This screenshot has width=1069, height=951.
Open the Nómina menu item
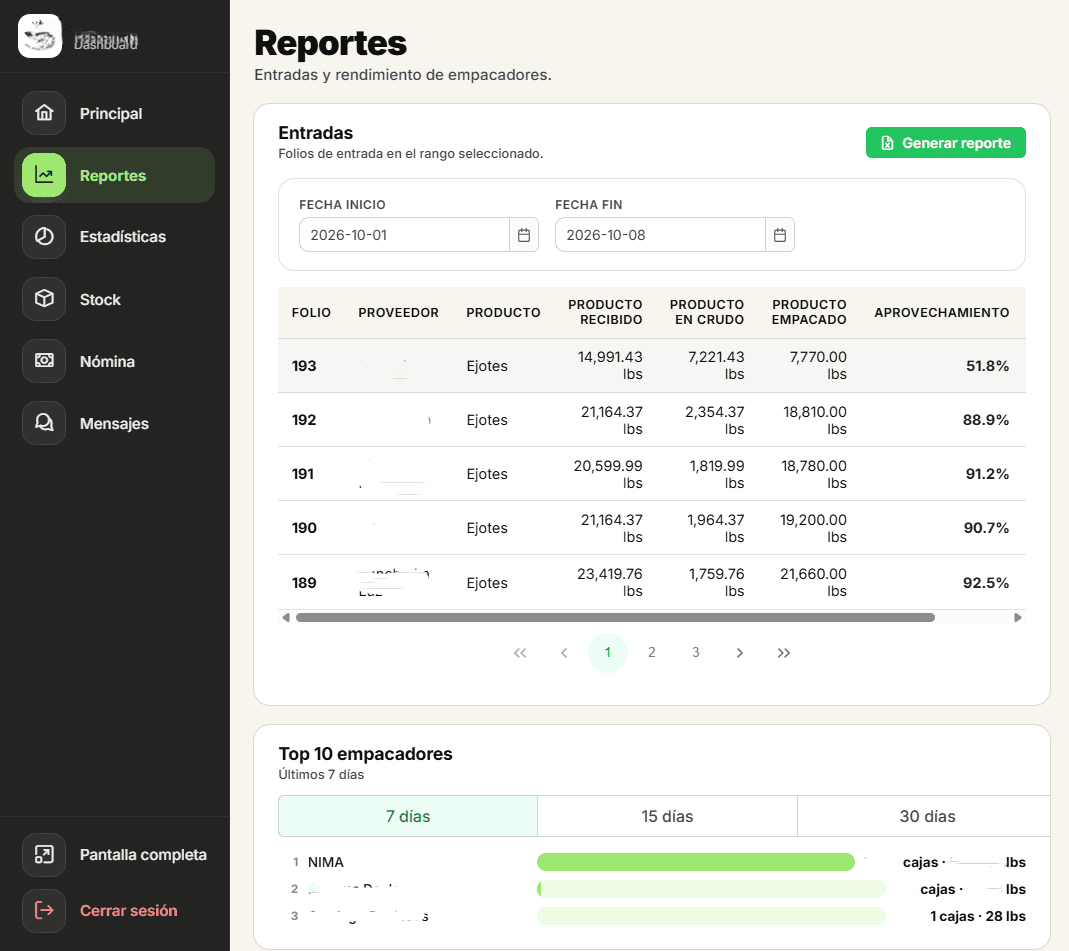115,361
